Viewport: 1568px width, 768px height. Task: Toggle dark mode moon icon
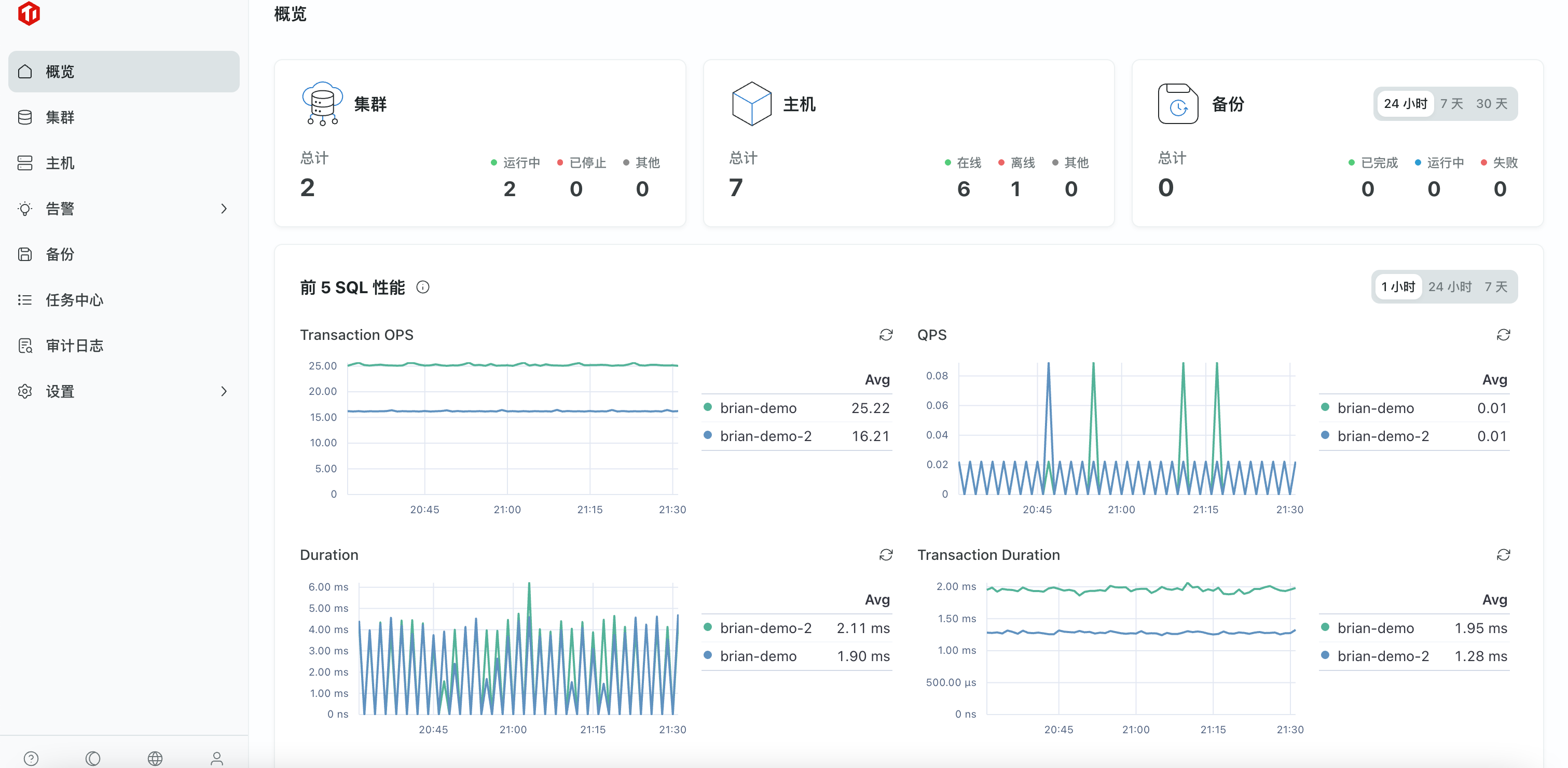pos(93,758)
